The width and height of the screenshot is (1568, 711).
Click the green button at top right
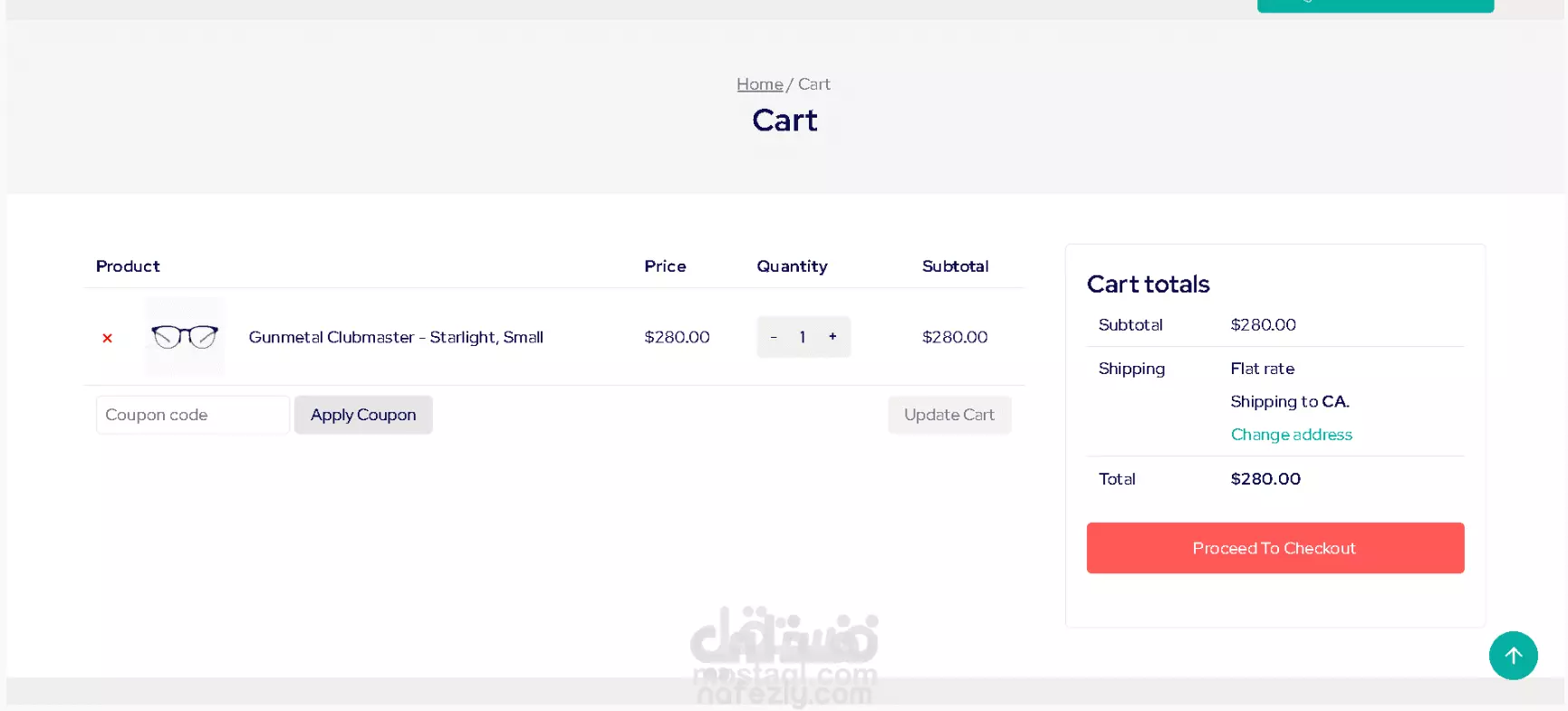[1375, 5]
